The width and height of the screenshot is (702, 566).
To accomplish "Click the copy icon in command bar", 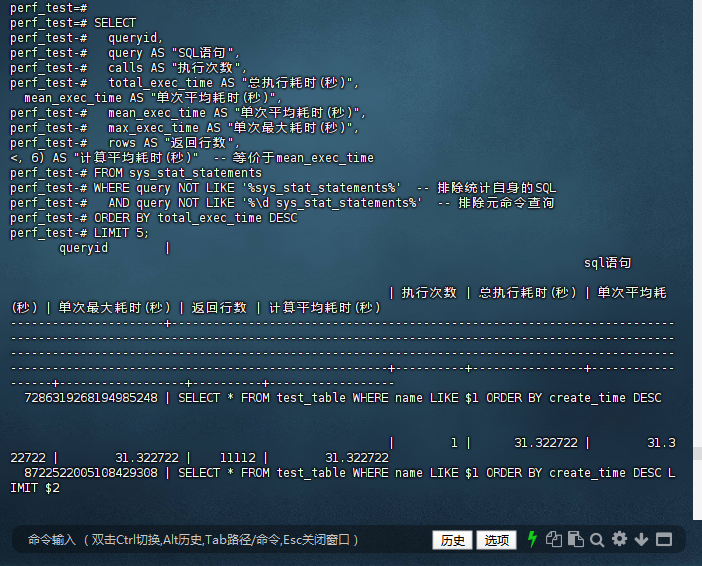I will point(554,539).
